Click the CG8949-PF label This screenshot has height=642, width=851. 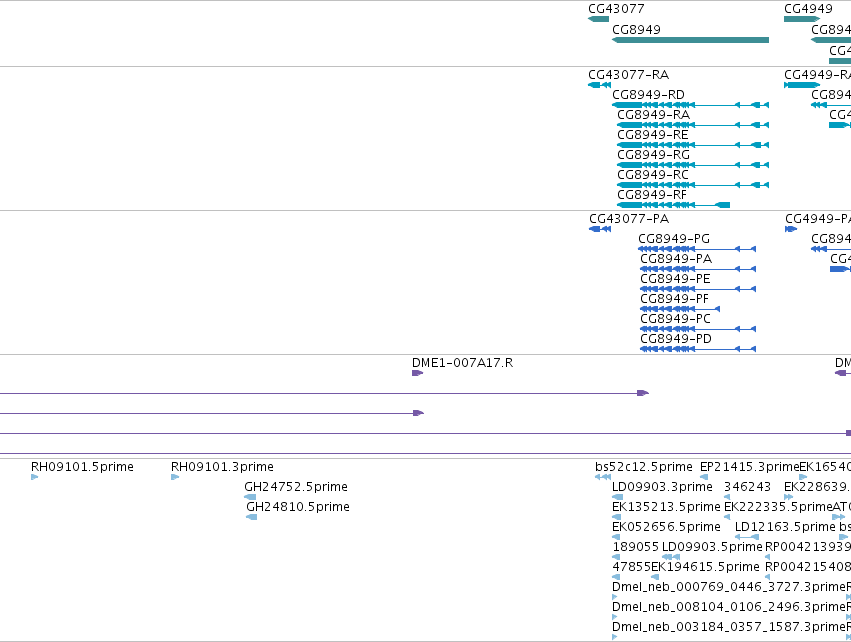(x=675, y=299)
